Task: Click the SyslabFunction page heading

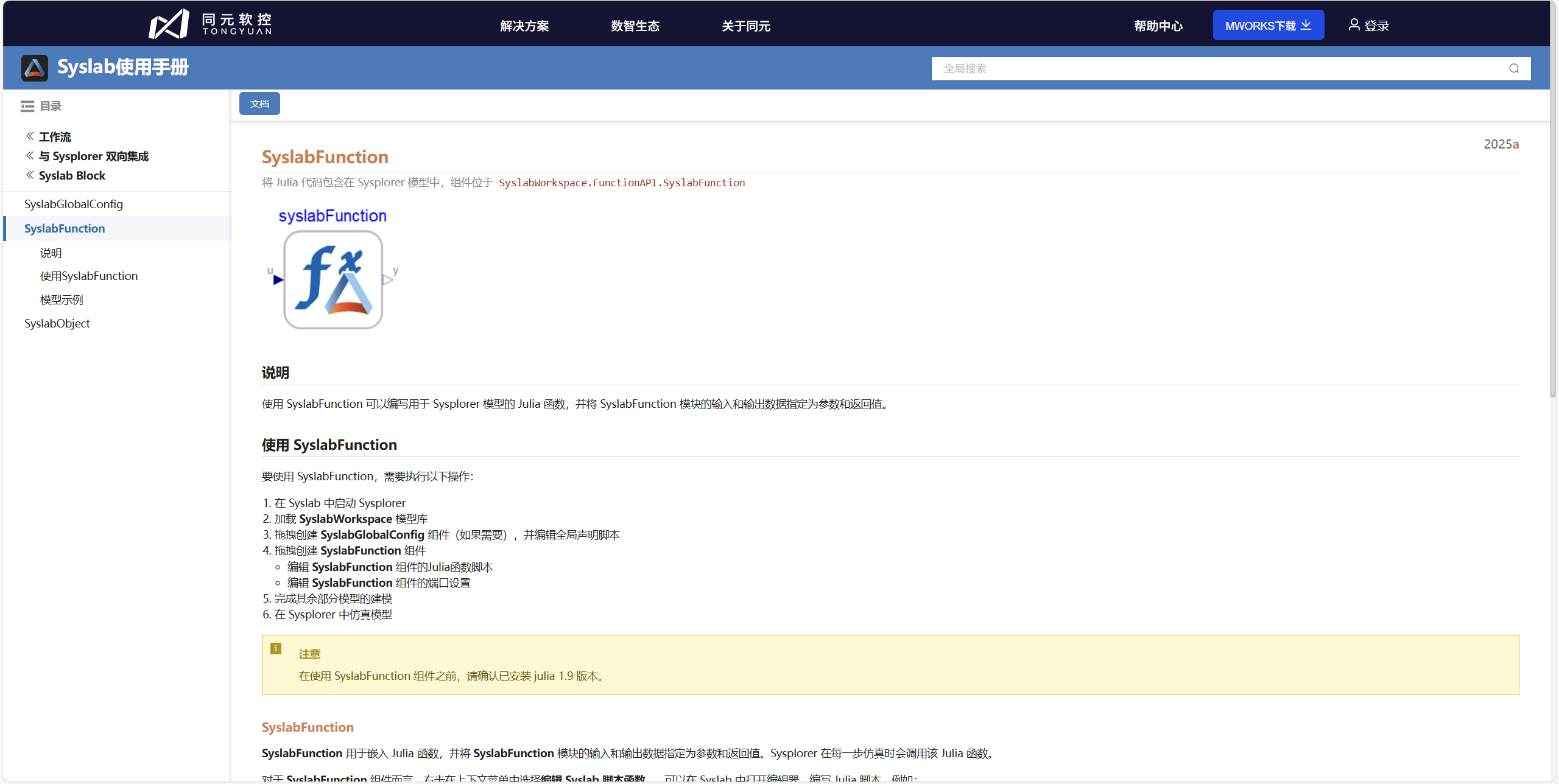Action: pos(325,157)
